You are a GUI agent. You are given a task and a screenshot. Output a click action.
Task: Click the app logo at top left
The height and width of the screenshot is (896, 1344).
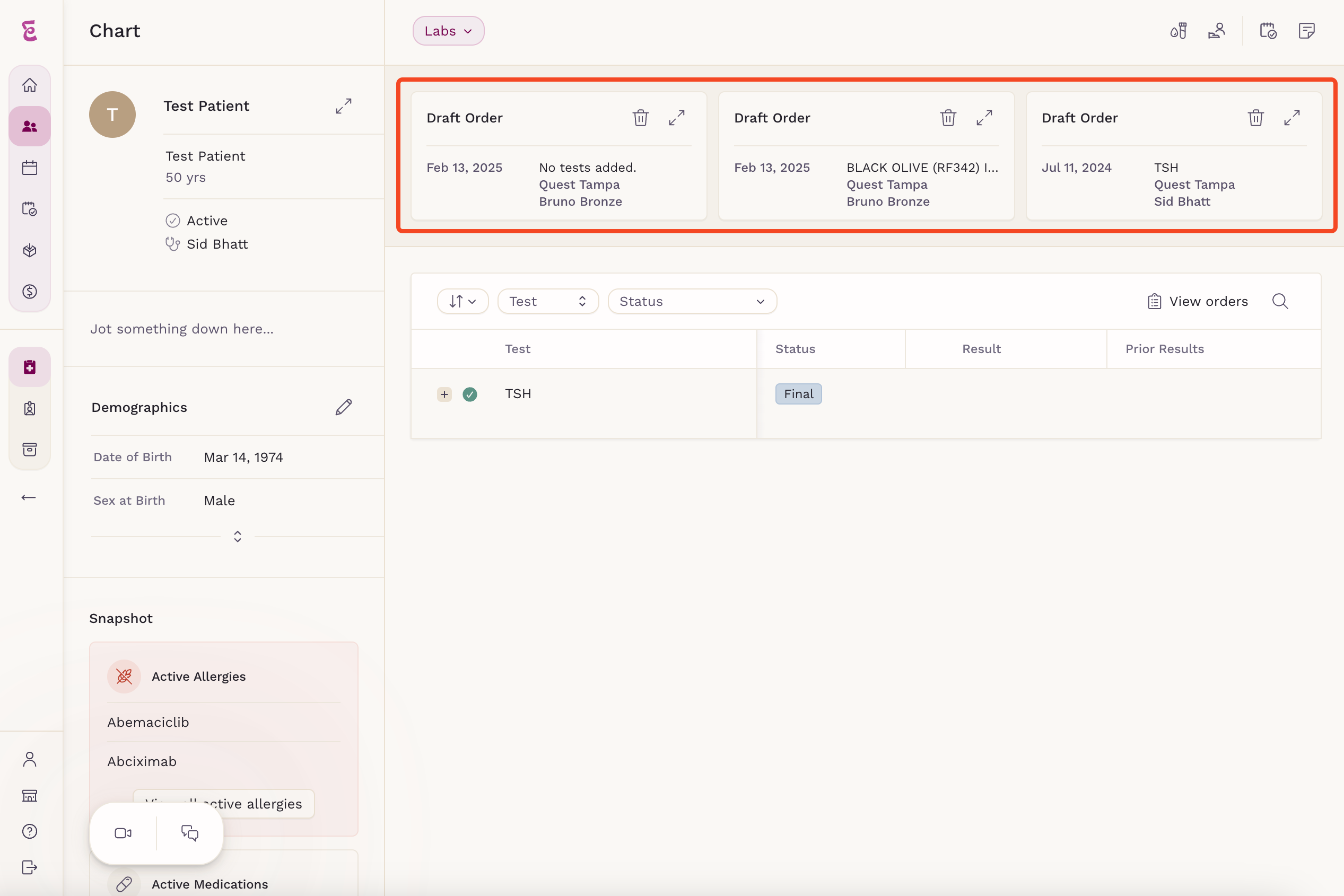click(30, 31)
